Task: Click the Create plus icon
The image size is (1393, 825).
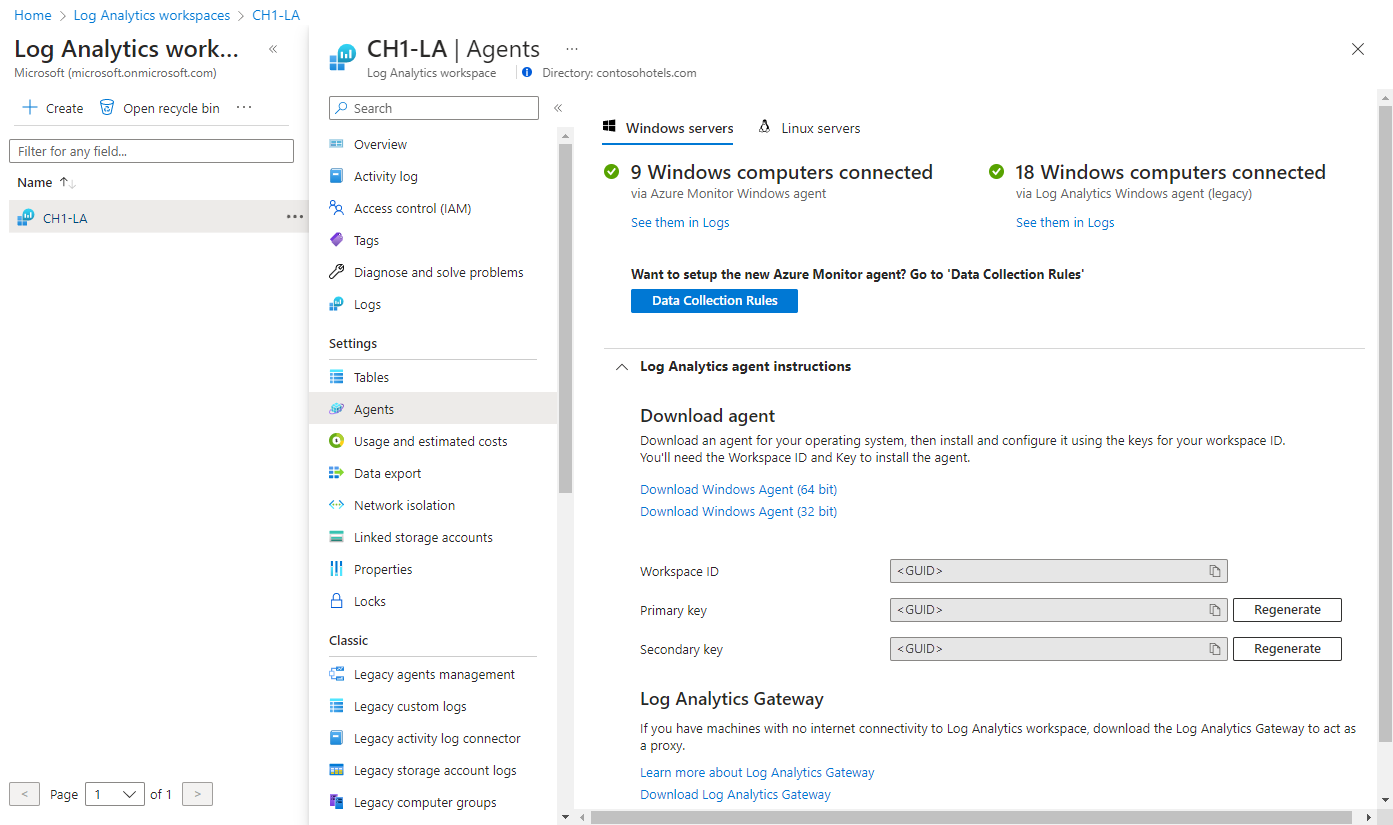Action: tap(30, 108)
